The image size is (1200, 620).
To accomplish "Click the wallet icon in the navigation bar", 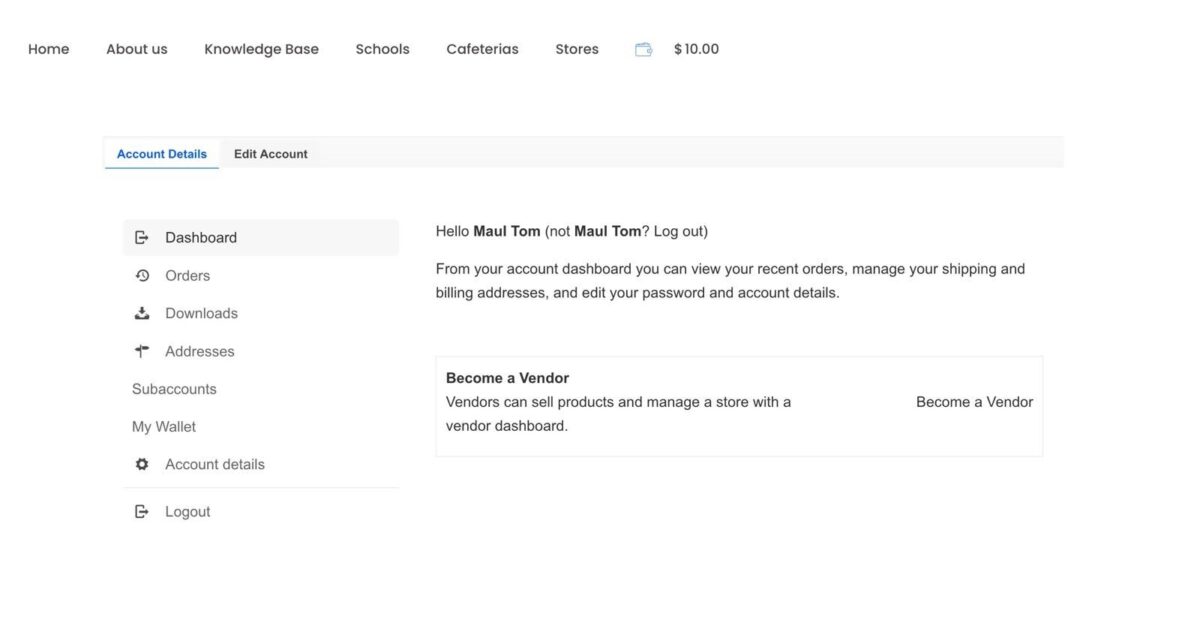I will pyautogui.click(x=643, y=49).
